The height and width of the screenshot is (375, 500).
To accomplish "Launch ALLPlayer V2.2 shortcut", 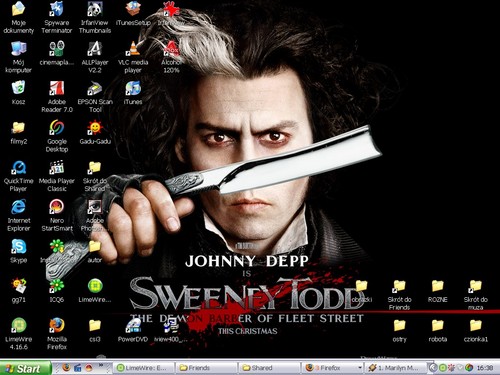I will (95, 57).
